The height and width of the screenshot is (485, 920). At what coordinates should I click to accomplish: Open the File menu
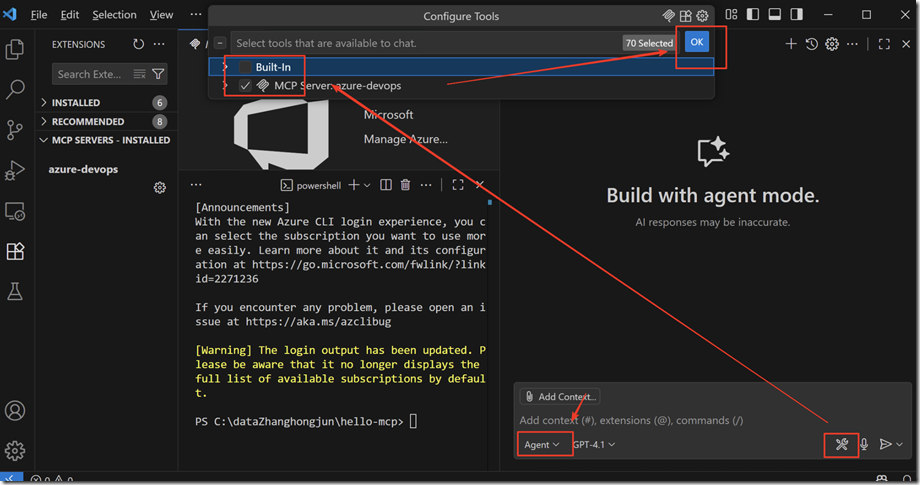point(39,15)
